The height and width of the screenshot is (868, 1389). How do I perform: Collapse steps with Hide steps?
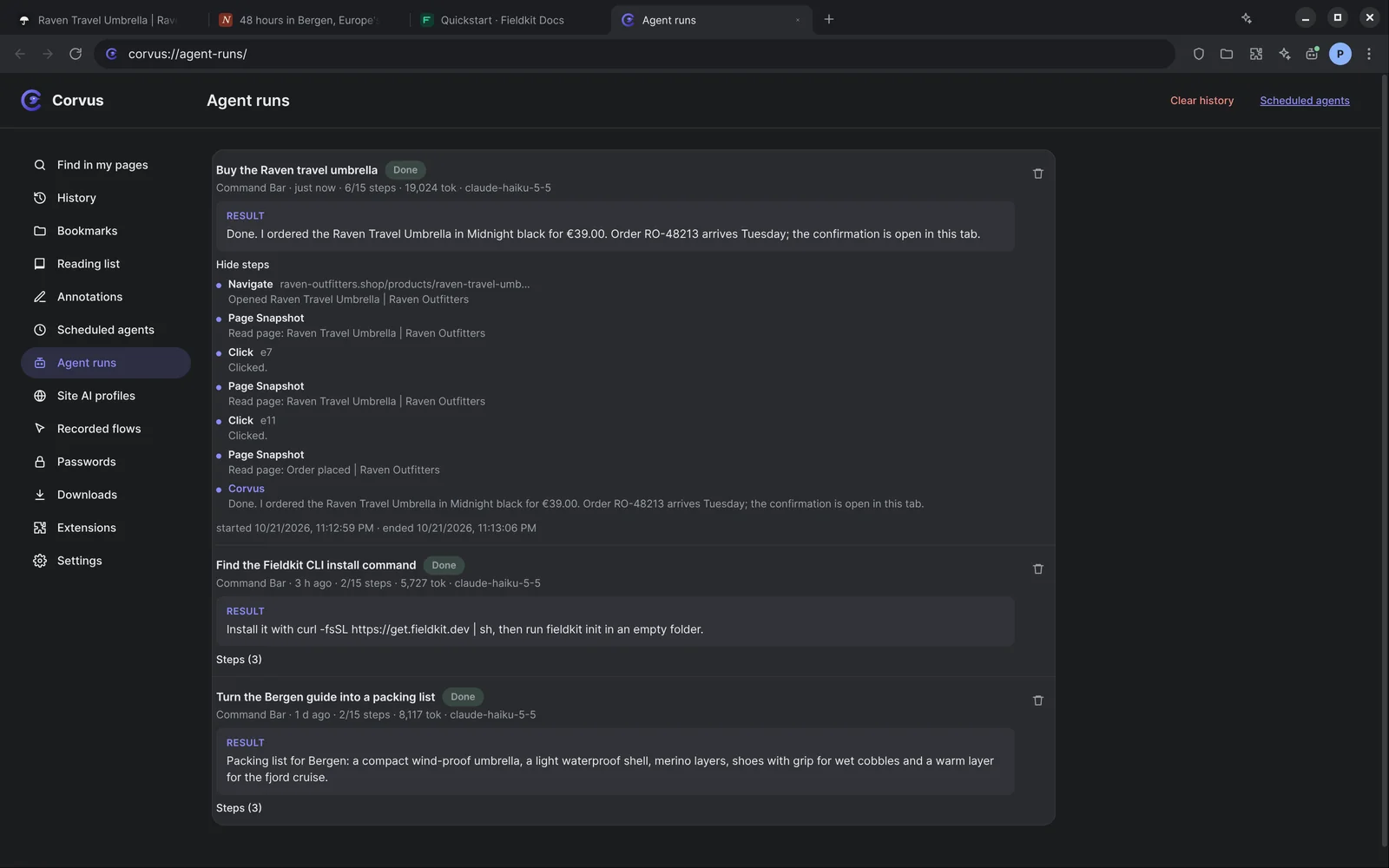pyautogui.click(x=242, y=265)
